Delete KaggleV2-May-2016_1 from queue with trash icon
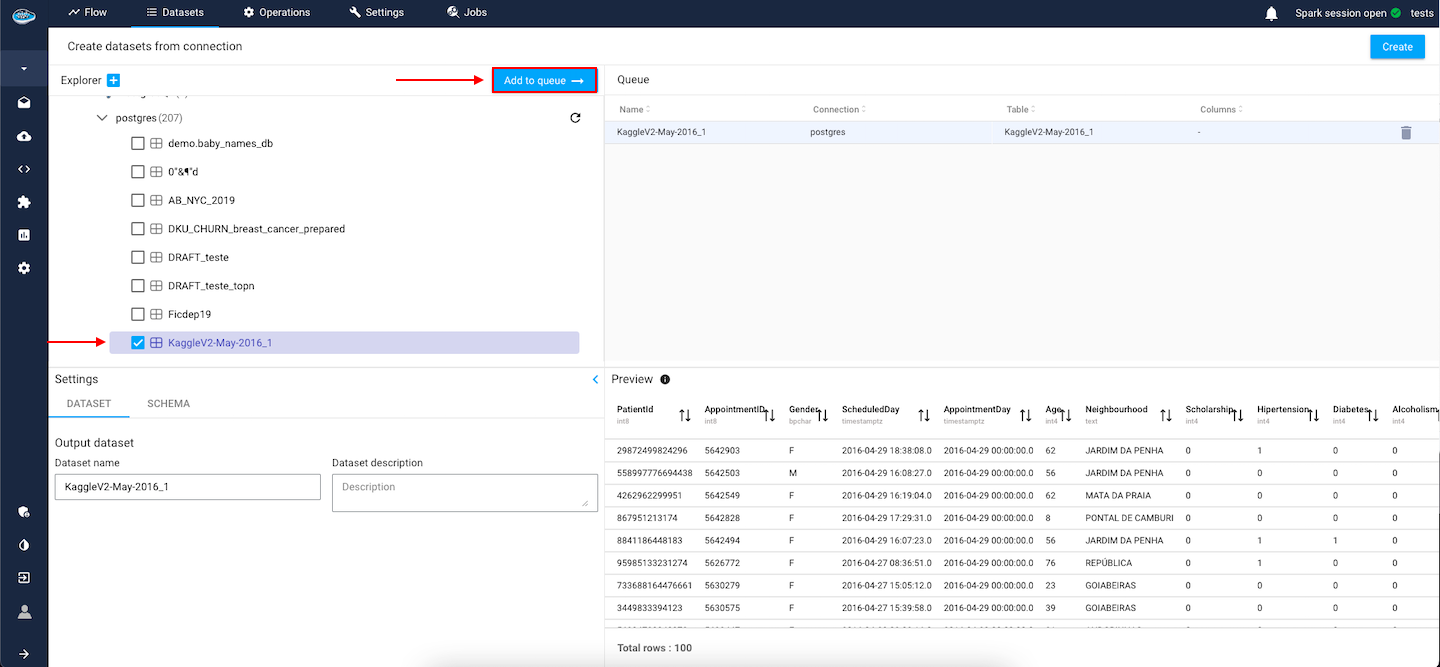1440x667 pixels. [1405, 132]
